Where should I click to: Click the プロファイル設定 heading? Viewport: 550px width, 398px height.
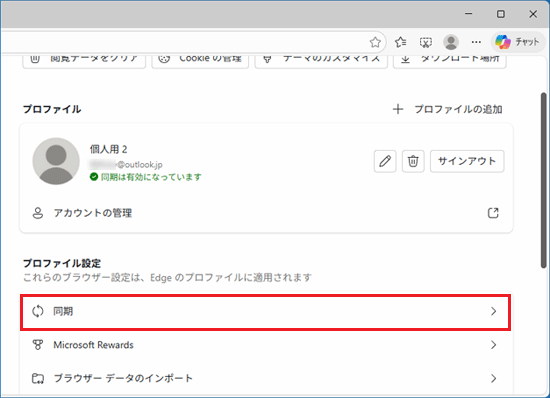point(62,263)
